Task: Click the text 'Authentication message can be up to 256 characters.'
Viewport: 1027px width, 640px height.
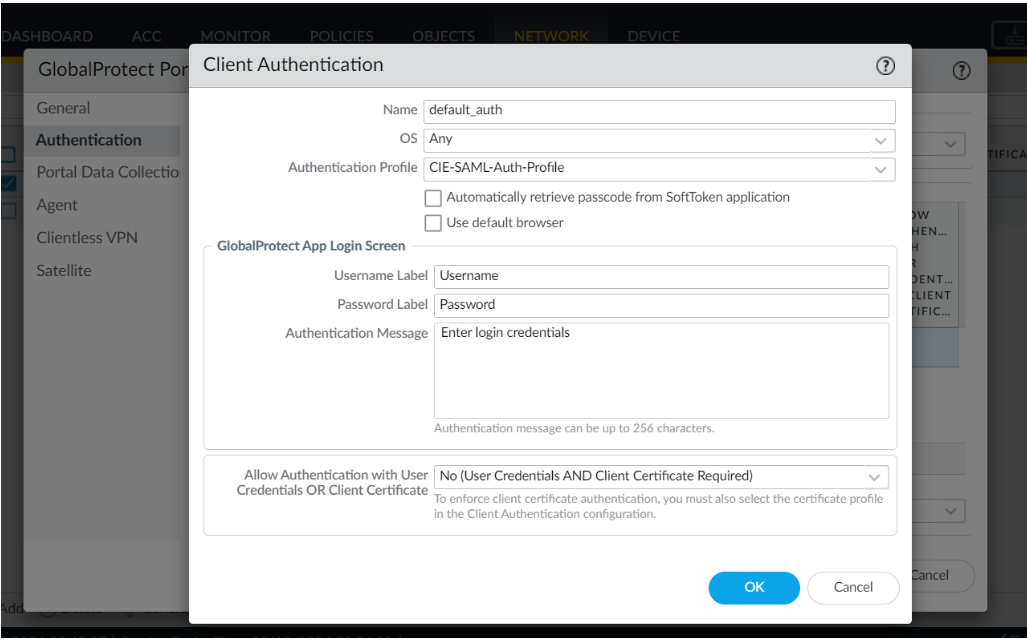Action: [574, 428]
